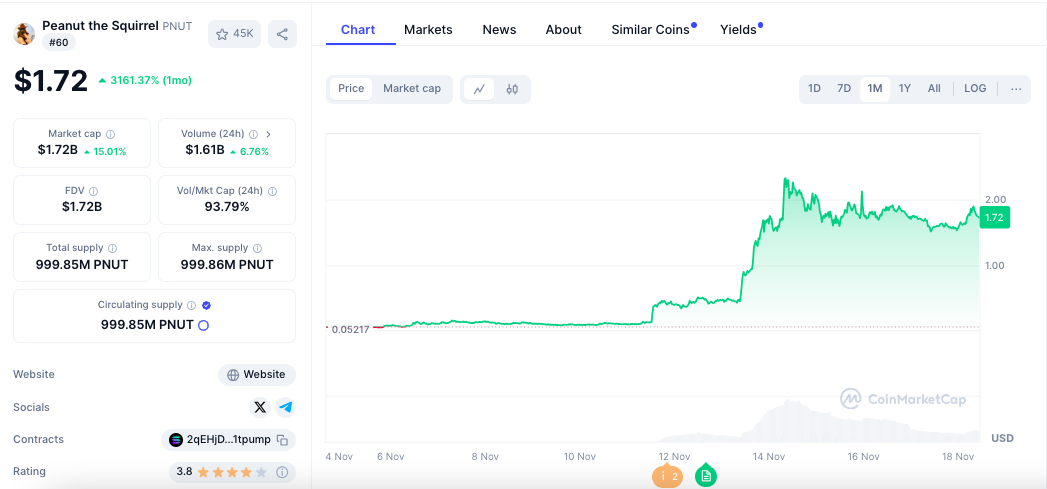Set chart range to All
Viewport: 1047px width, 489px height.
(x=934, y=89)
